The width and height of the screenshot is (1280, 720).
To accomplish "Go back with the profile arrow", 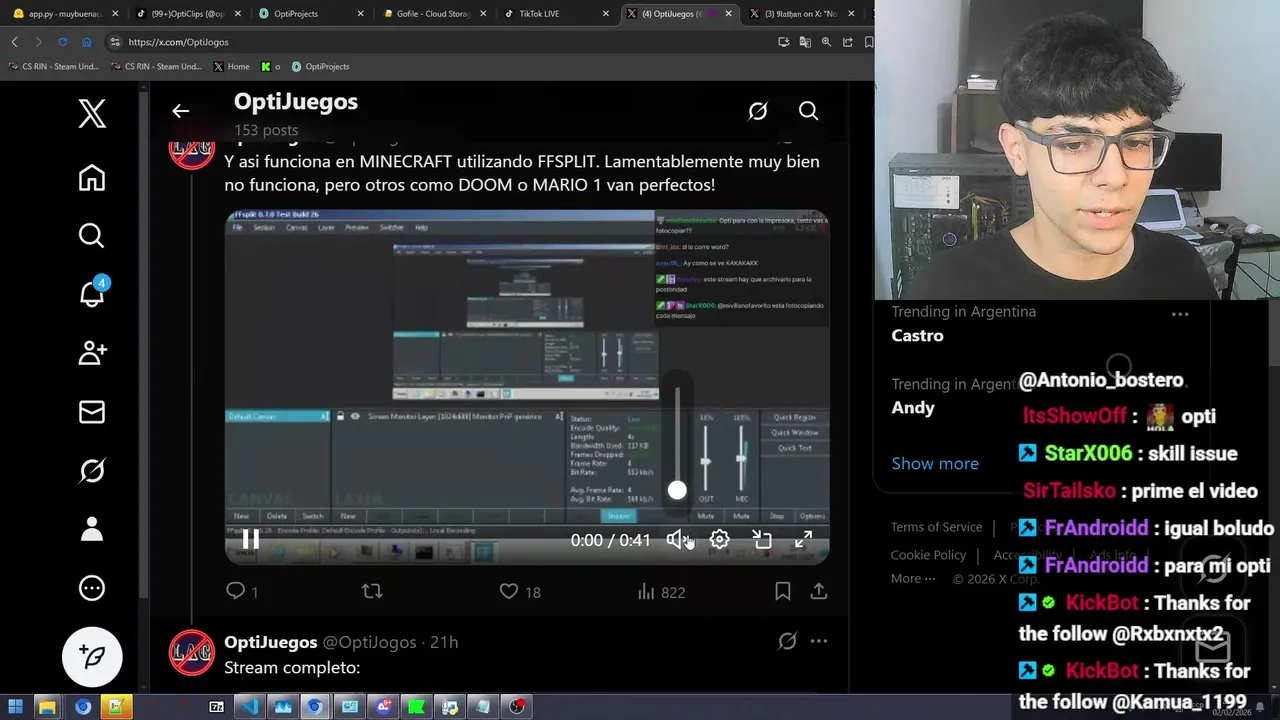I will pos(180,111).
